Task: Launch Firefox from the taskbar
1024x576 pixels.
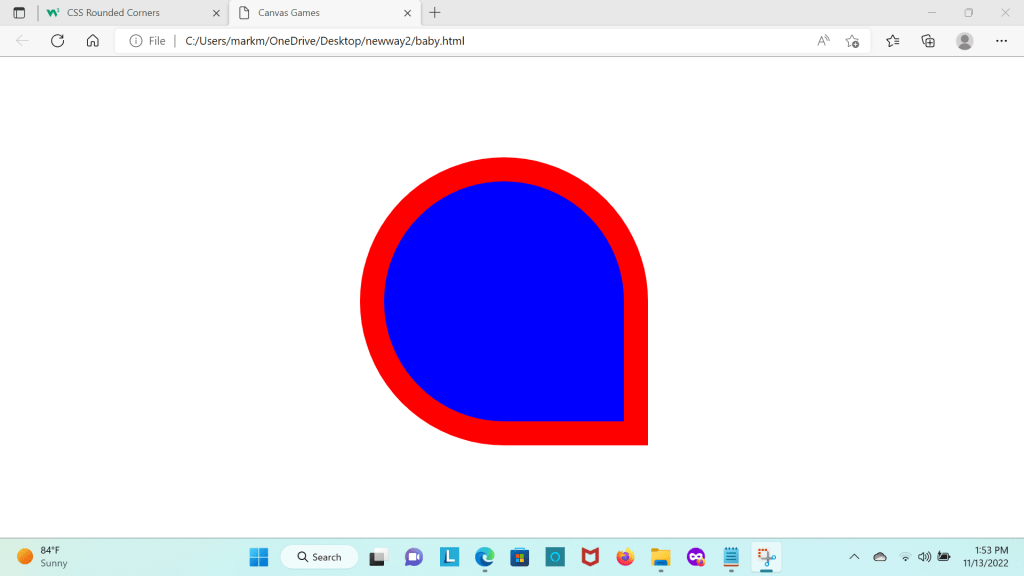Action: 625,557
